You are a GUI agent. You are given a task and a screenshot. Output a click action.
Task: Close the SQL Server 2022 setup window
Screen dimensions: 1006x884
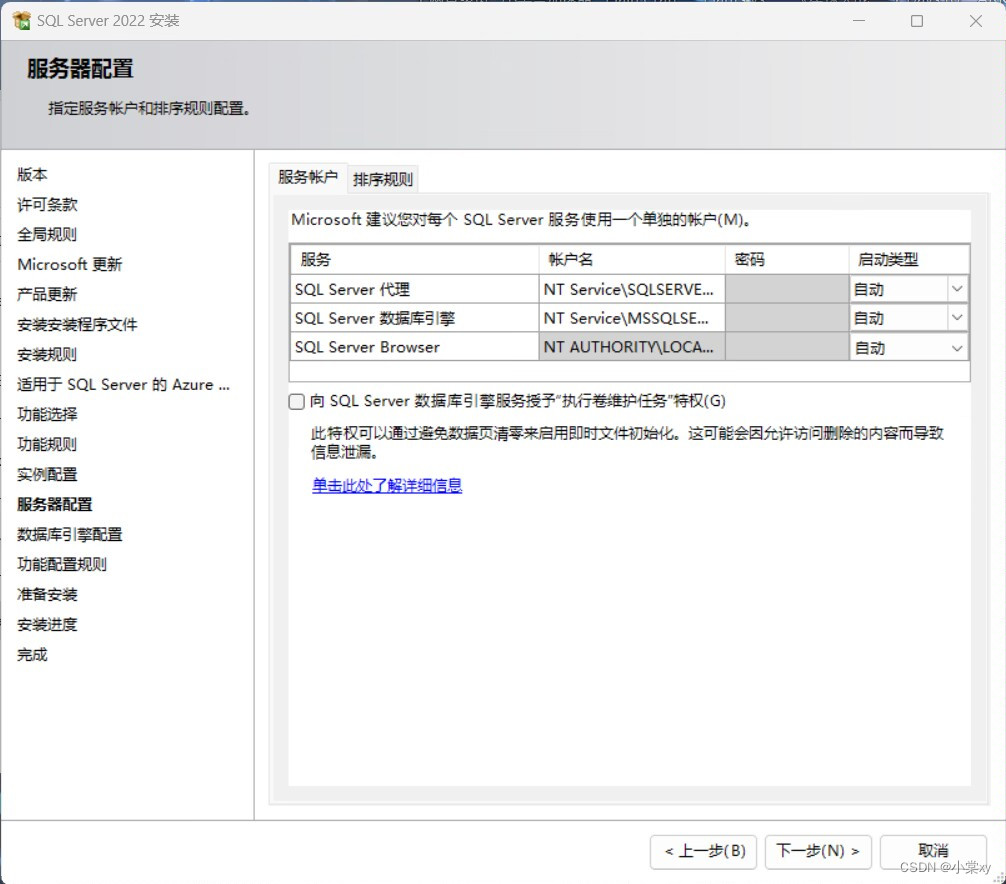click(x=976, y=21)
